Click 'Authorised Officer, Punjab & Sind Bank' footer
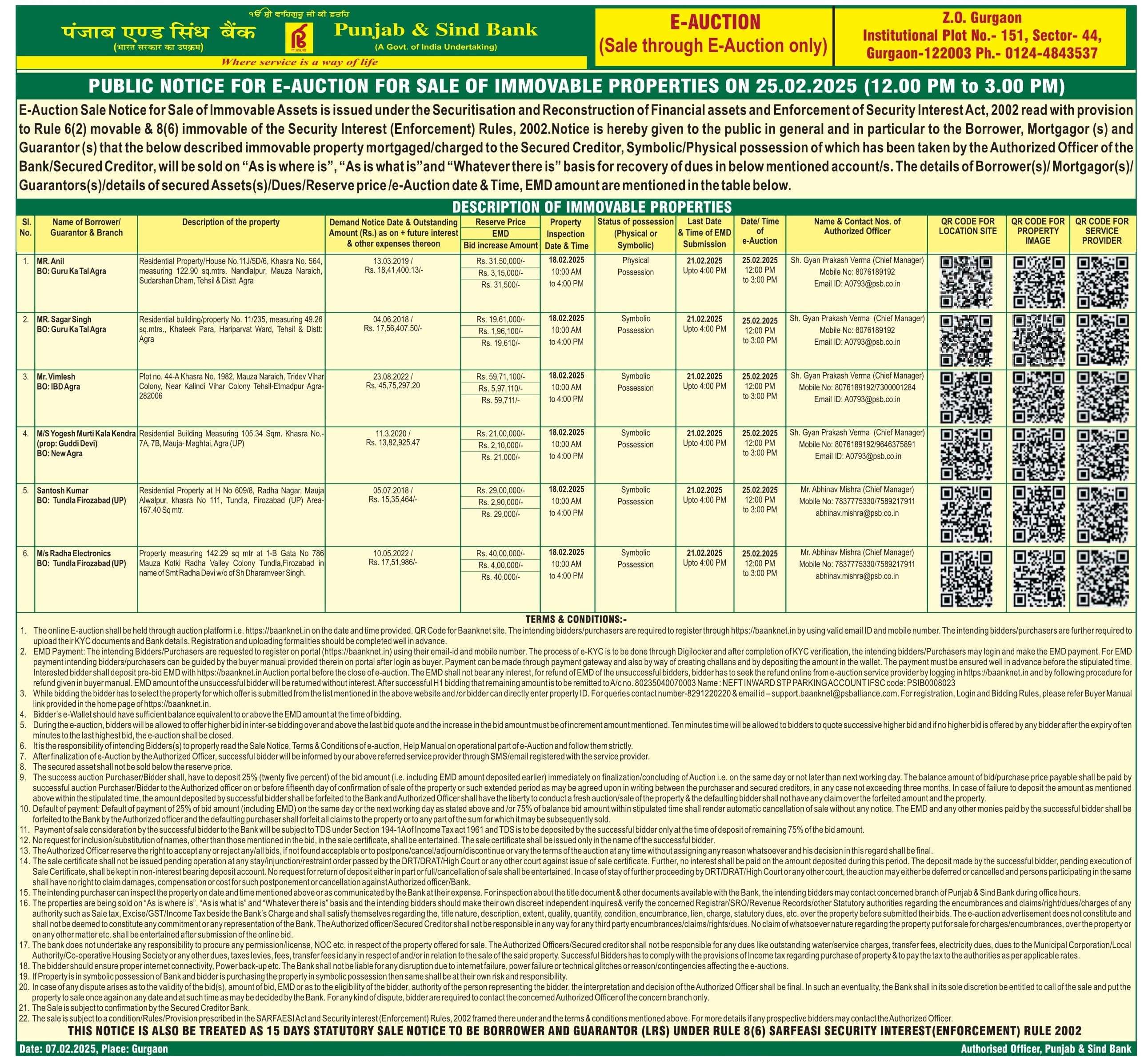Viewport: 1148px width, 1057px height. pos(1046,1049)
